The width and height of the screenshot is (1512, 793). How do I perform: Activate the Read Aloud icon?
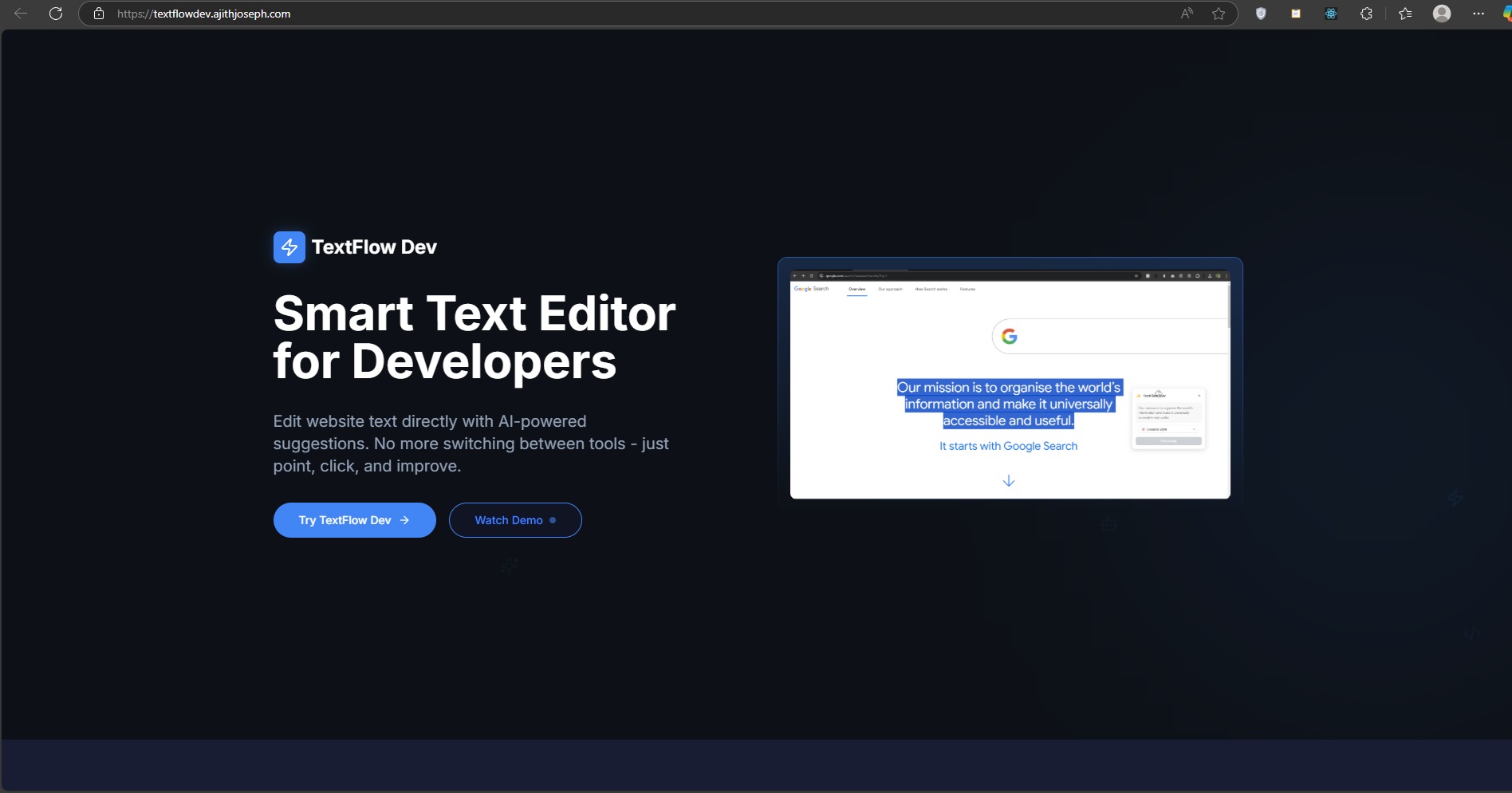pyautogui.click(x=1187, y=14)
